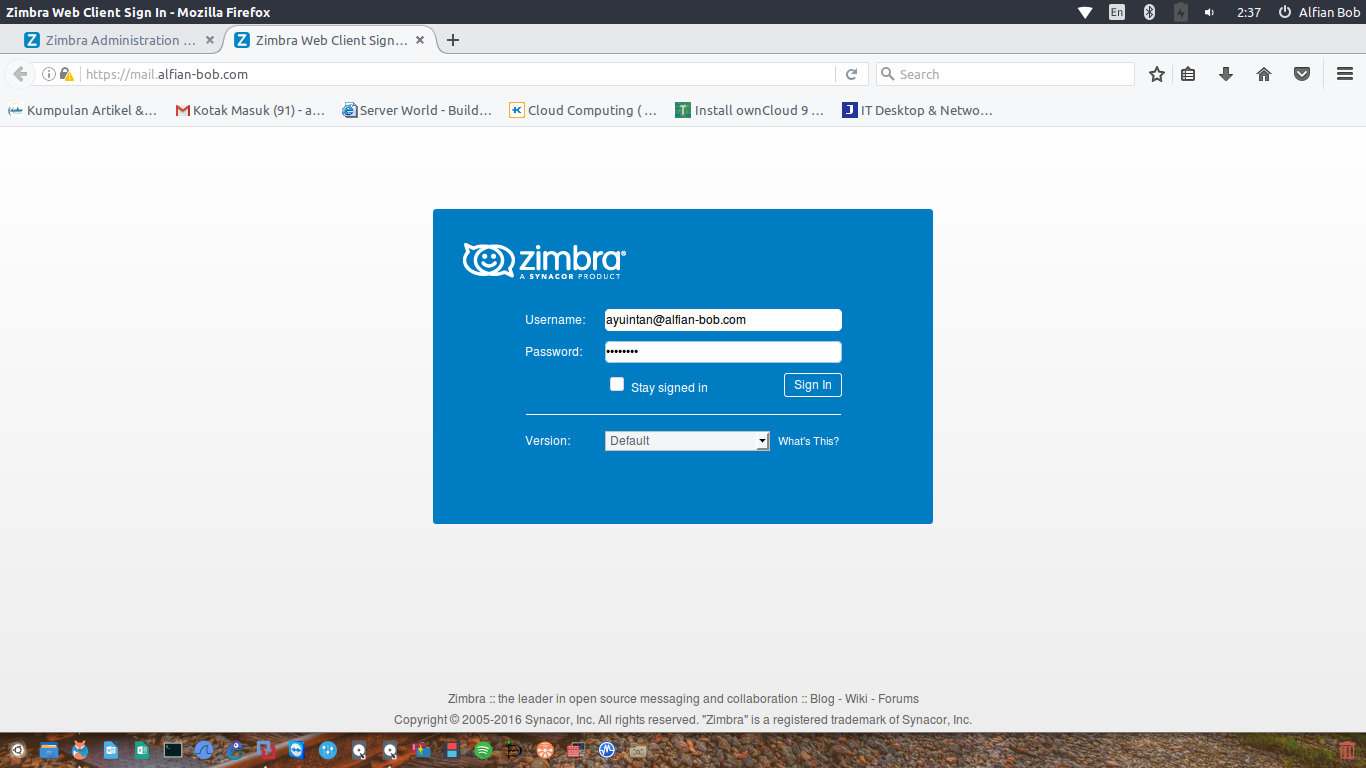Screen dimensions: 1366x768
Task: Enable the Stay signed in checkbox
Action: point(617,384)
